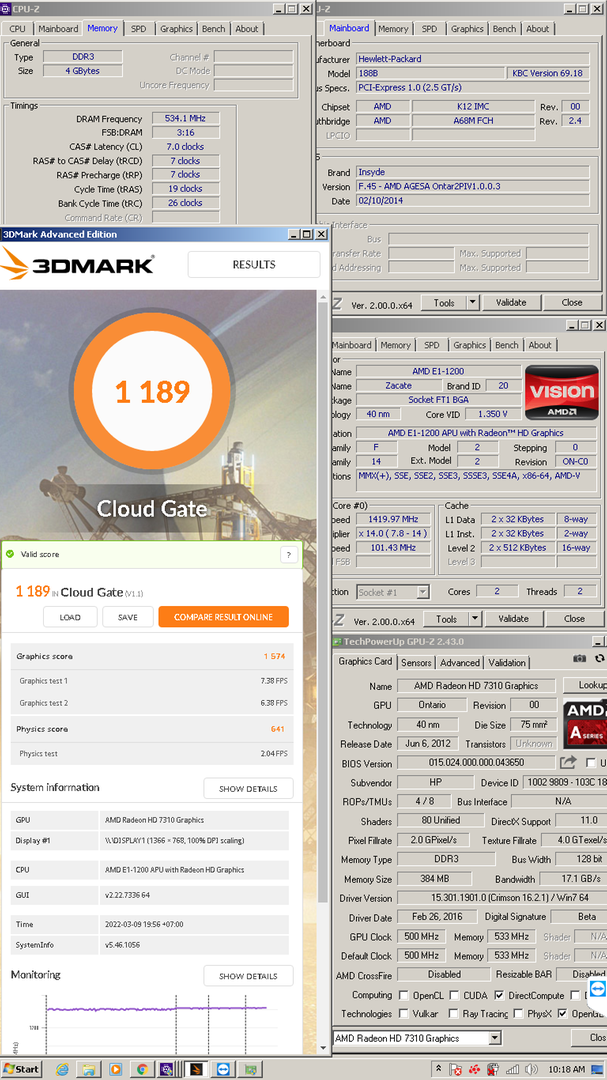Viewport: 607px width, 1080px height.
Task: Switch to the Advanced tab in GPU-Z
Action: click(x=460, y=663)
